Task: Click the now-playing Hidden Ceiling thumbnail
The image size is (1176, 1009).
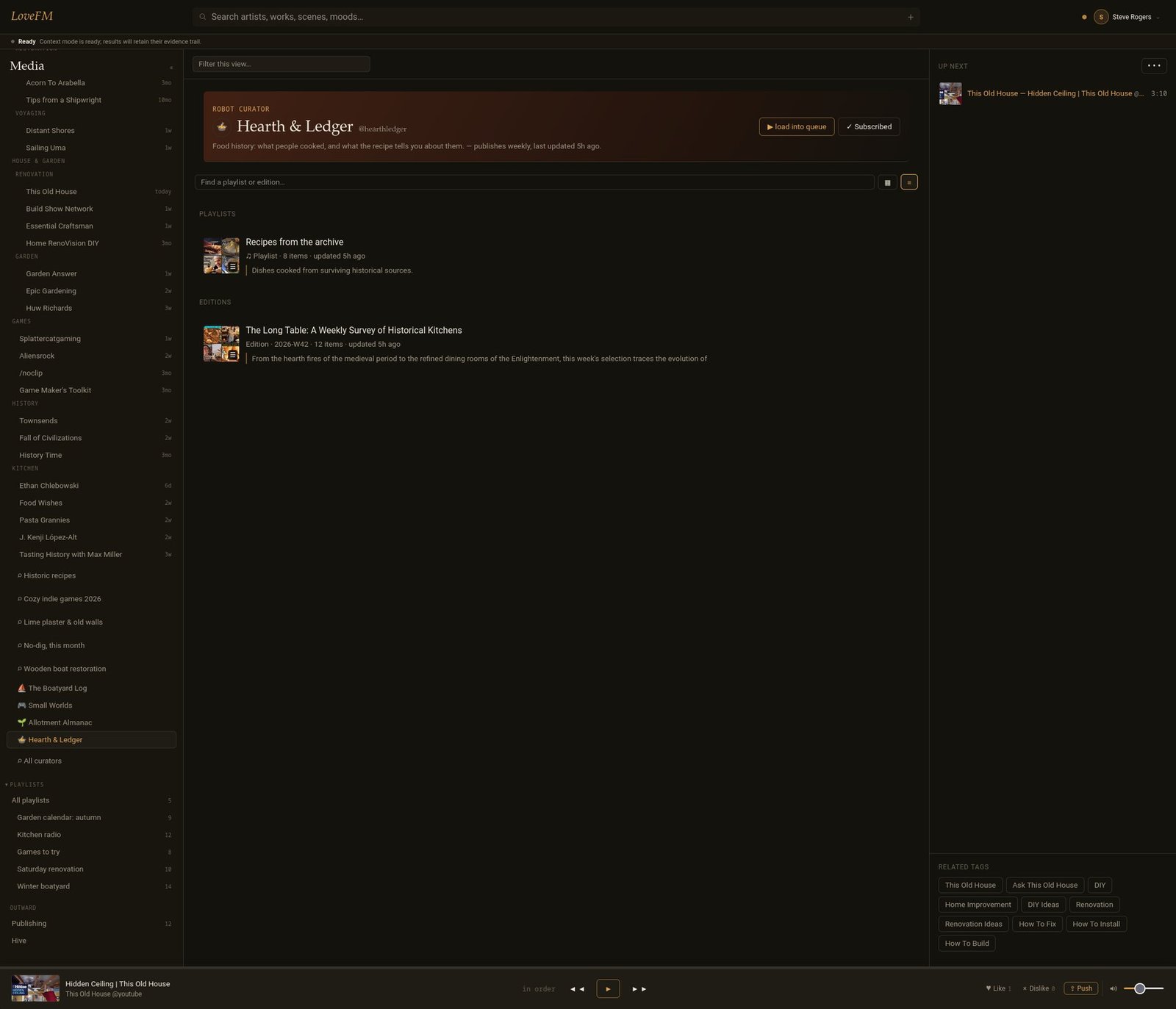Action: tap(35, 988)
